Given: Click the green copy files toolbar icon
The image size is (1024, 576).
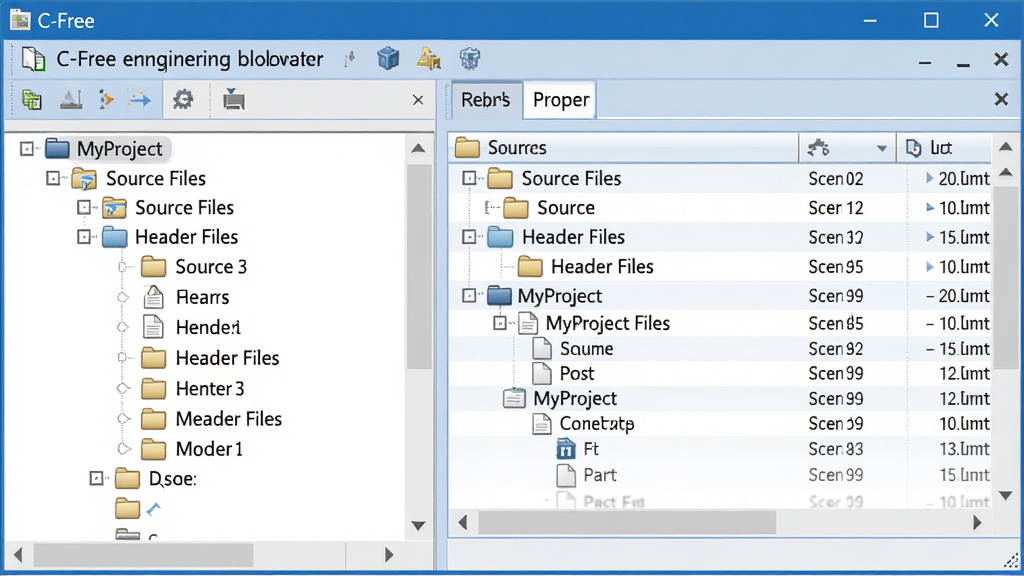Looking at the screenshot, I should tap(31, 100).
